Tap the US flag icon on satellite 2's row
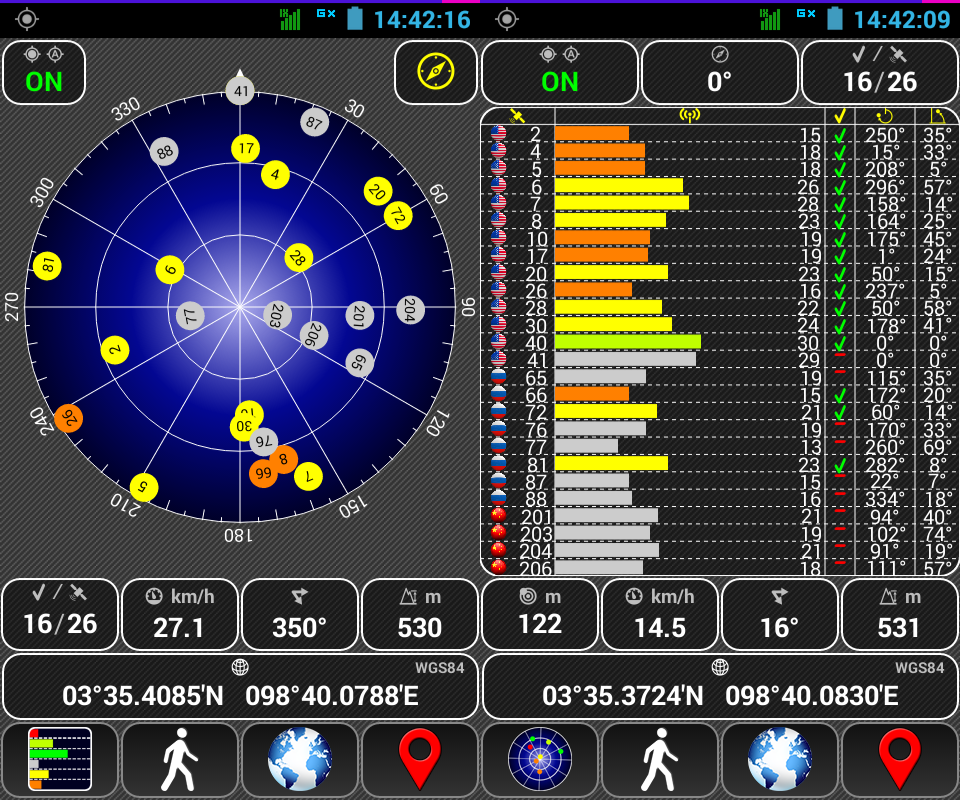Screen dimensions: 960x800 [496, 131]
